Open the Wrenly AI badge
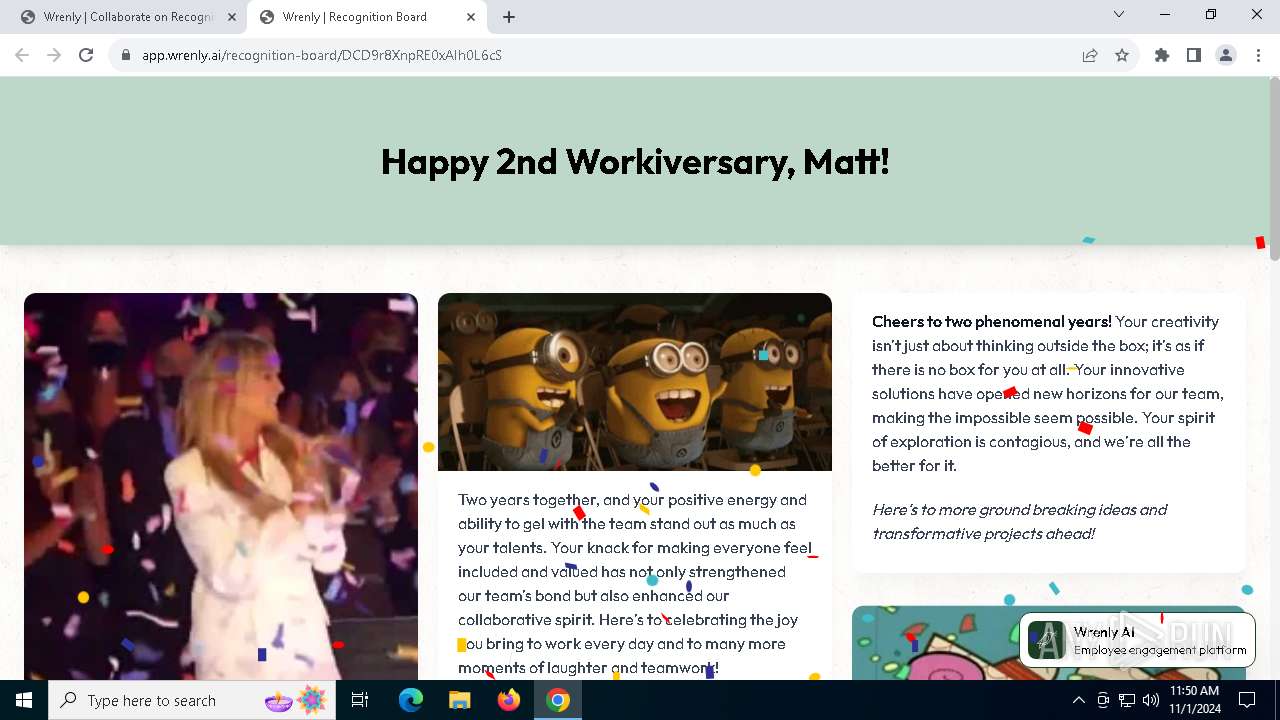 (x=1138, y=640)
